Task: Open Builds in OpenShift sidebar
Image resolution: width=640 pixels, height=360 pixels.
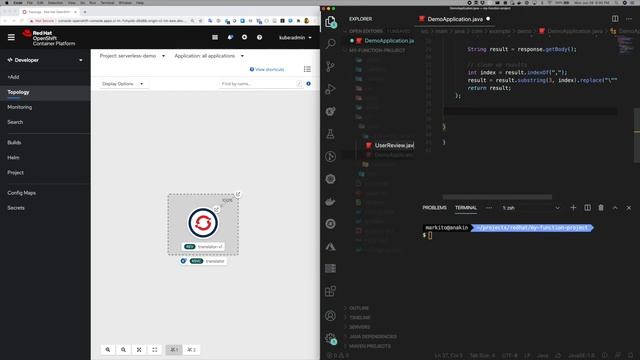Action: [14, 142]
